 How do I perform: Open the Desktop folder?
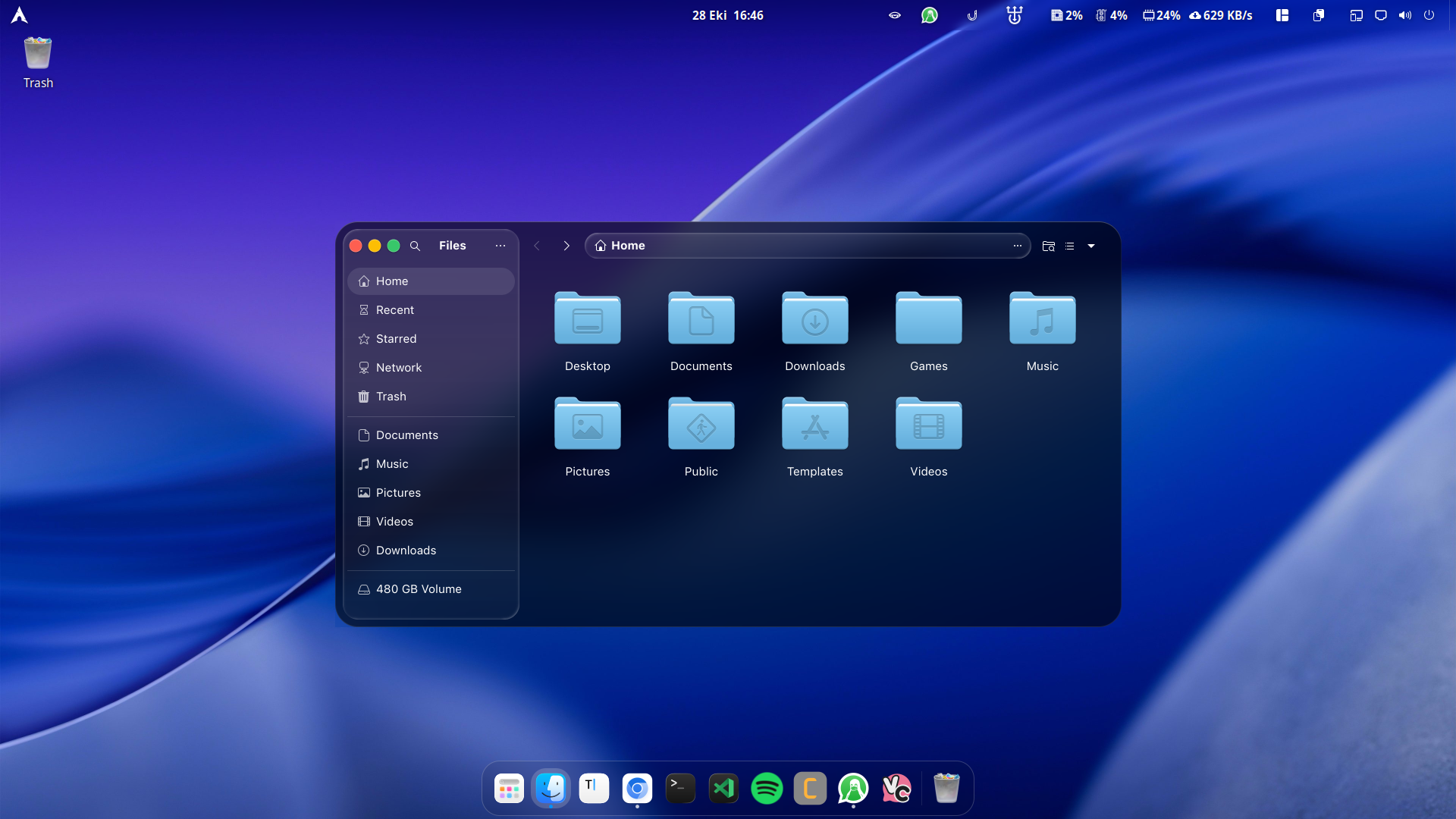coord(587,331)
